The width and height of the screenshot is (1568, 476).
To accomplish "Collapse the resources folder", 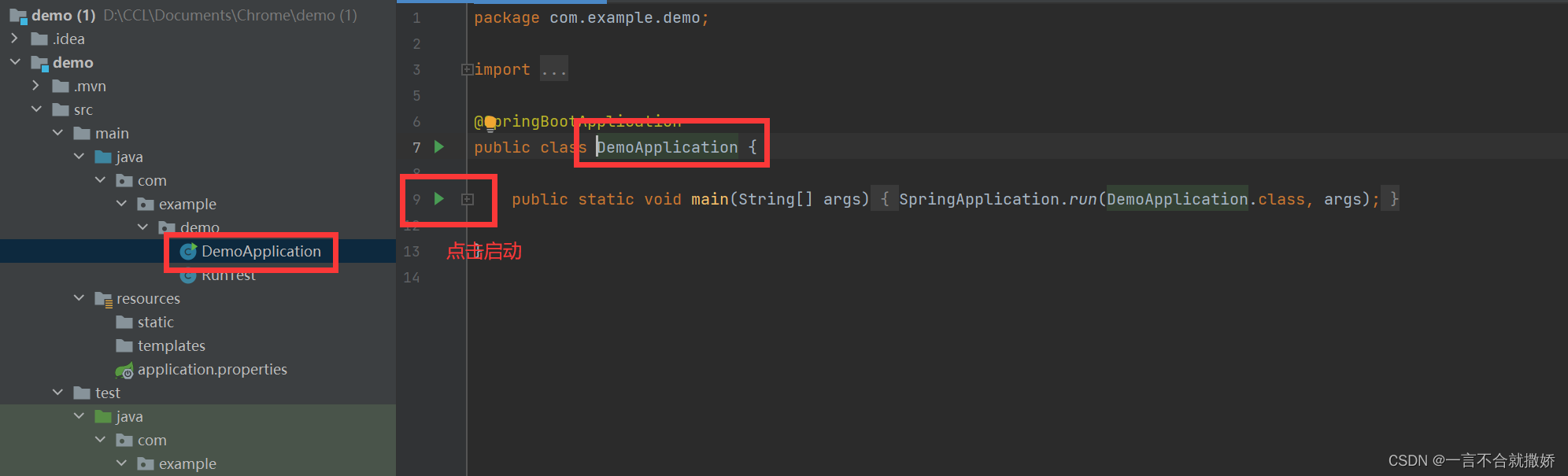I will coord(79,297).
